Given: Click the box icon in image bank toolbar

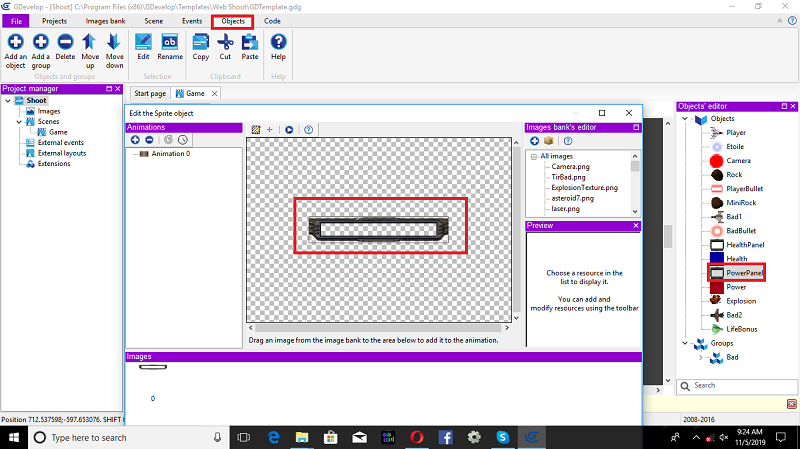Looking at the screenshot, I should coord(548,141).
